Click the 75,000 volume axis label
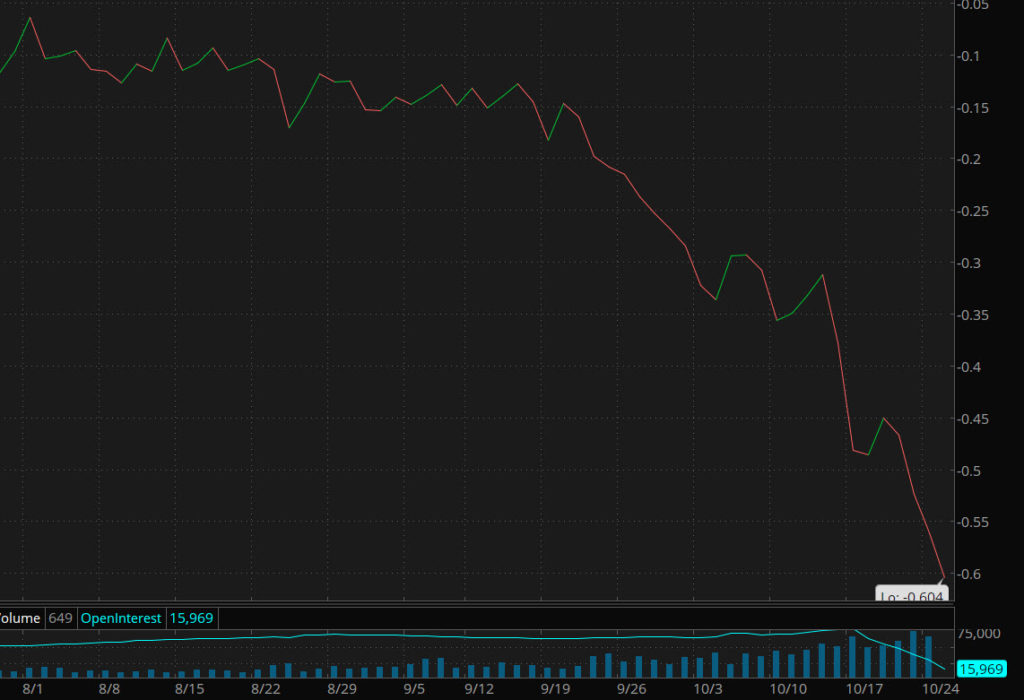 pos(980,633)
